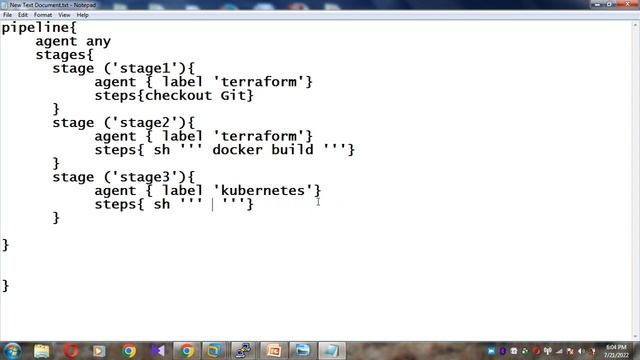The width and height of the screenshot is (640, 360).
Task: Click the 'docker build' text in stage2 steps
Action: (263, 150)
